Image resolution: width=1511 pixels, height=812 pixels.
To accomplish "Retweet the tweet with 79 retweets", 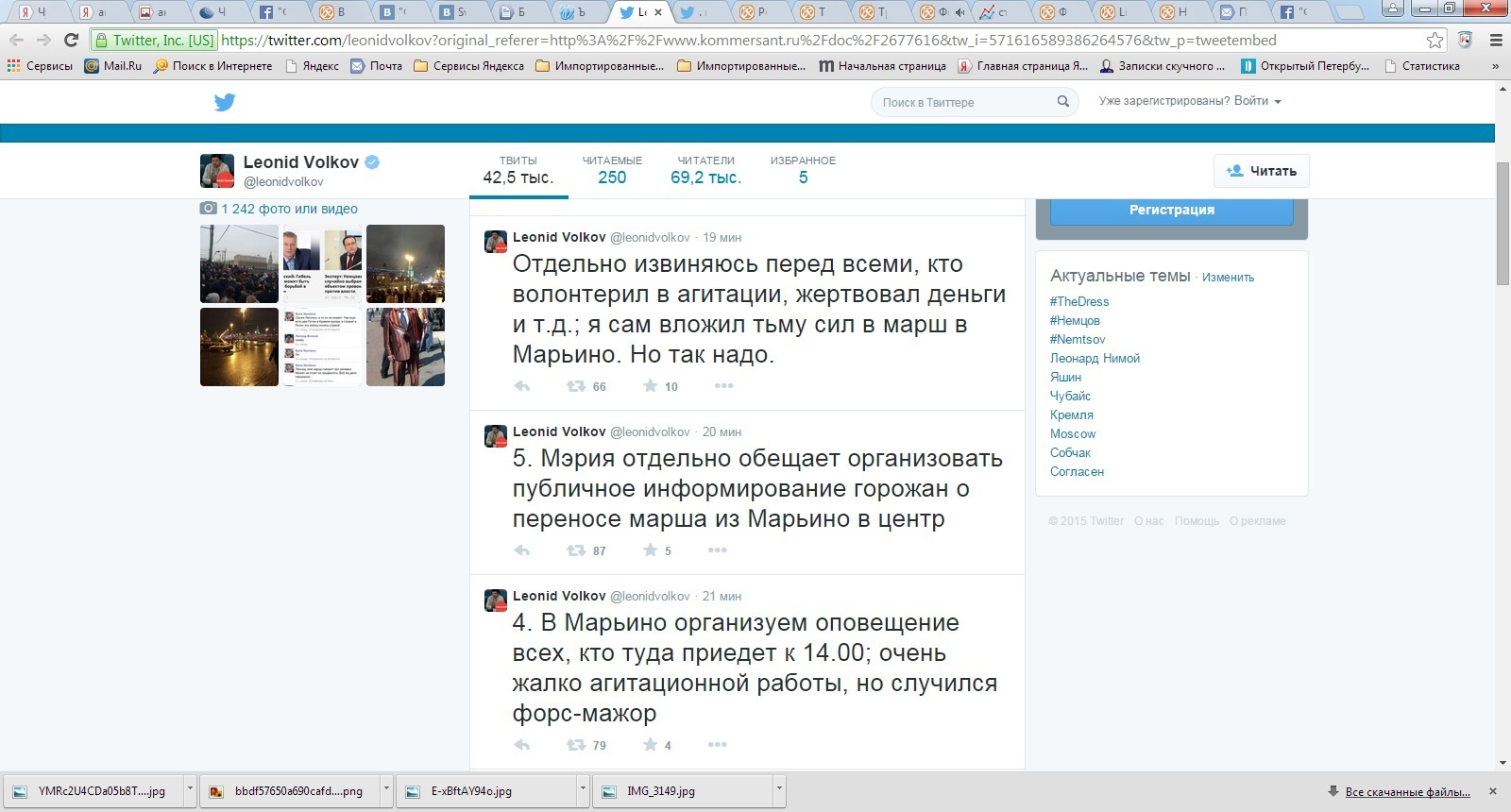I will (575, 745).
